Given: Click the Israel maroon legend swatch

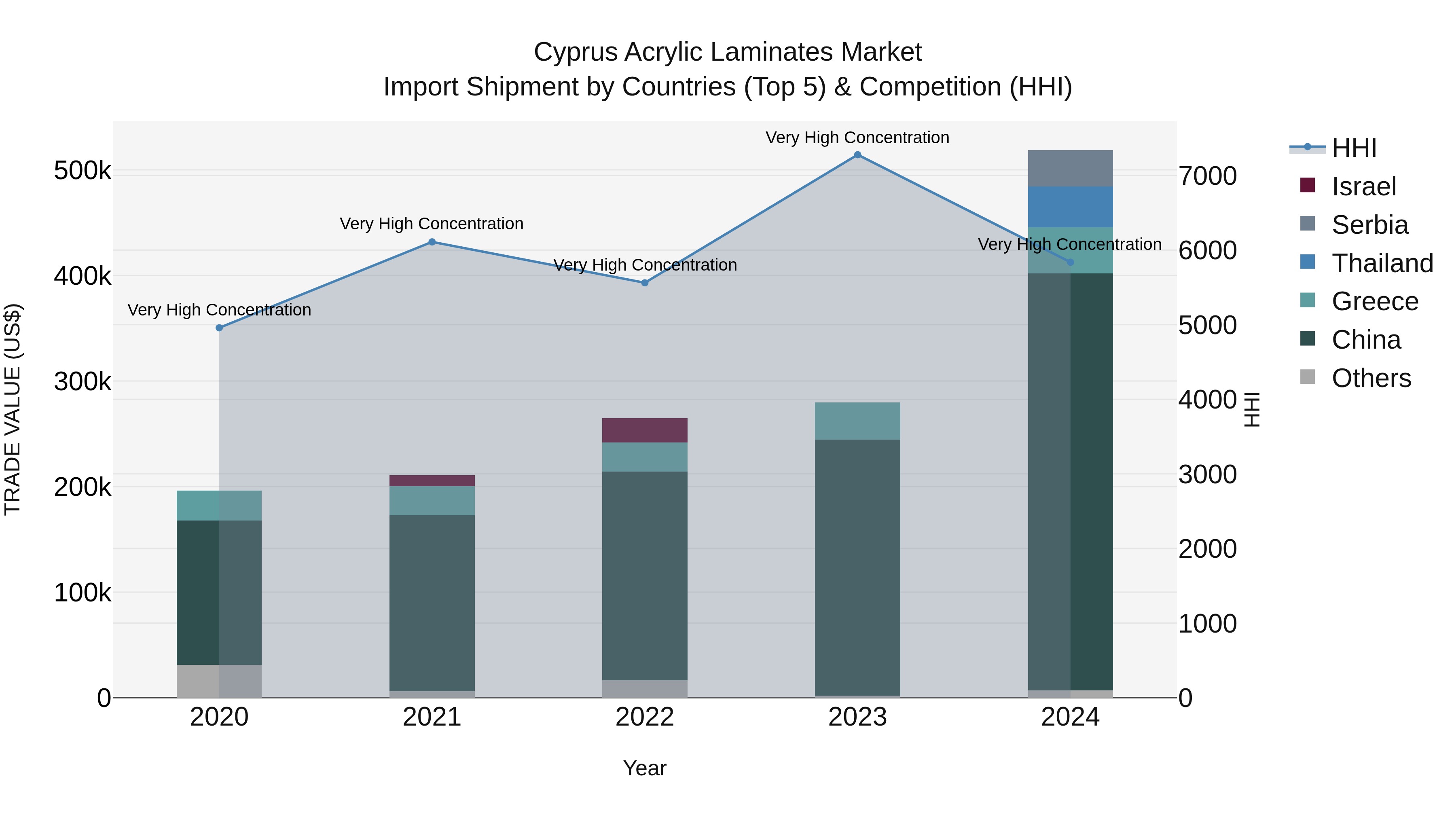Looking at the screenshot, I should [1307, 185].
